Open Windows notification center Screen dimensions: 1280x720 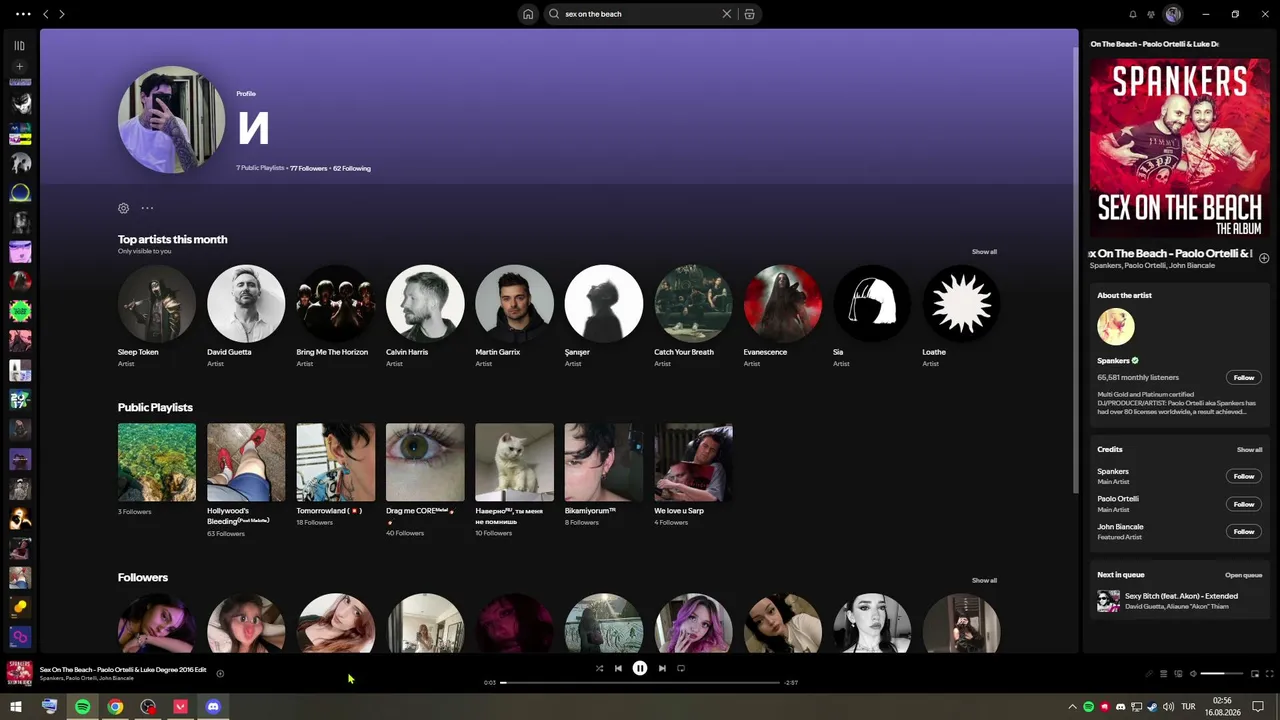point(1259,707)
